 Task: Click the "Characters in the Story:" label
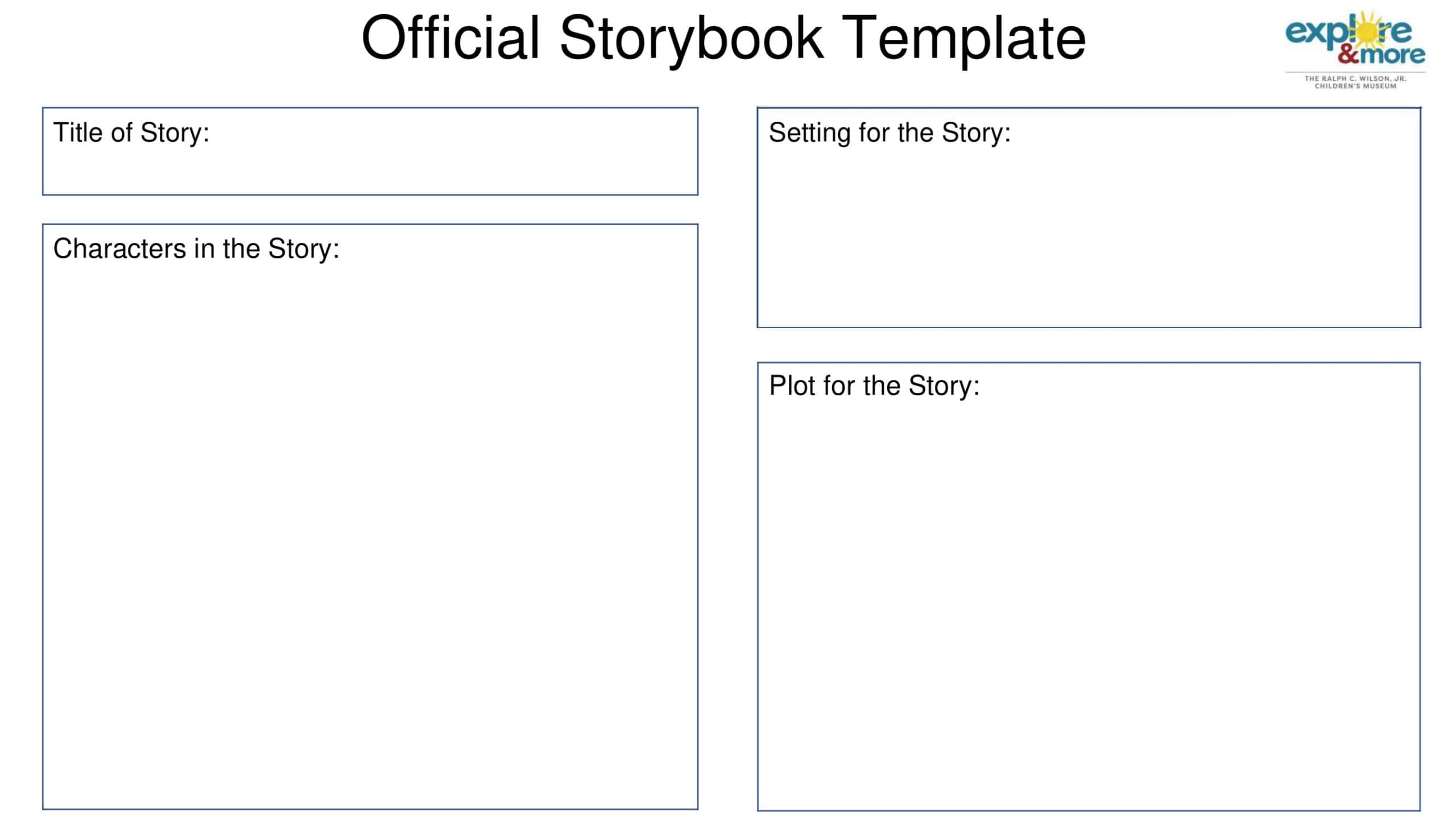(196, 249)
